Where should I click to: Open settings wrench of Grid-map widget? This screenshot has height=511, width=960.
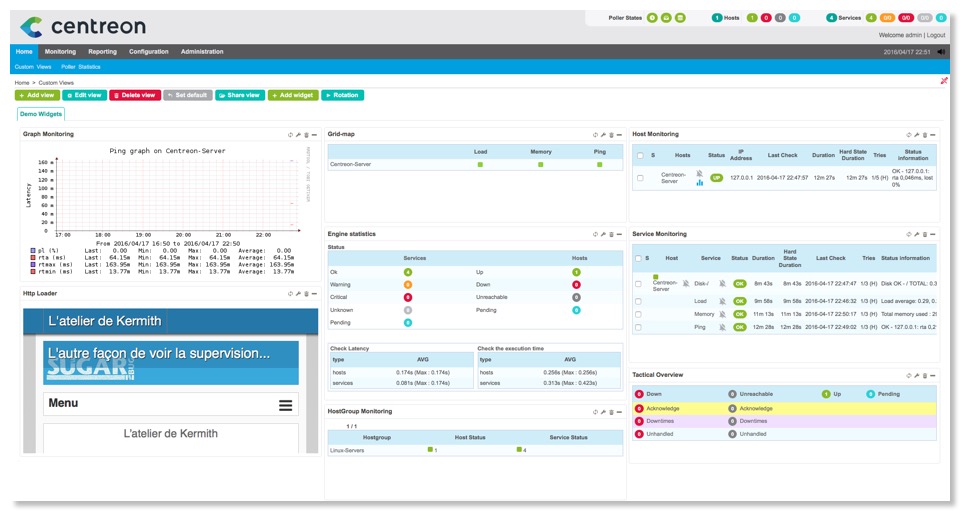(602, 134)
